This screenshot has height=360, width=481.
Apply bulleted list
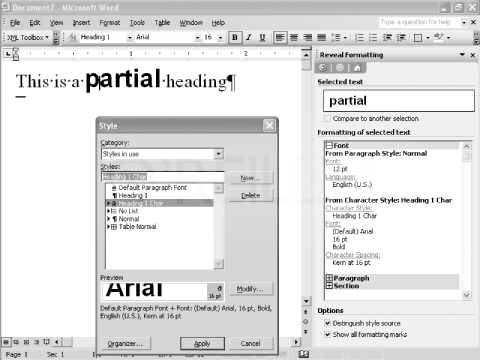(373, 37)
